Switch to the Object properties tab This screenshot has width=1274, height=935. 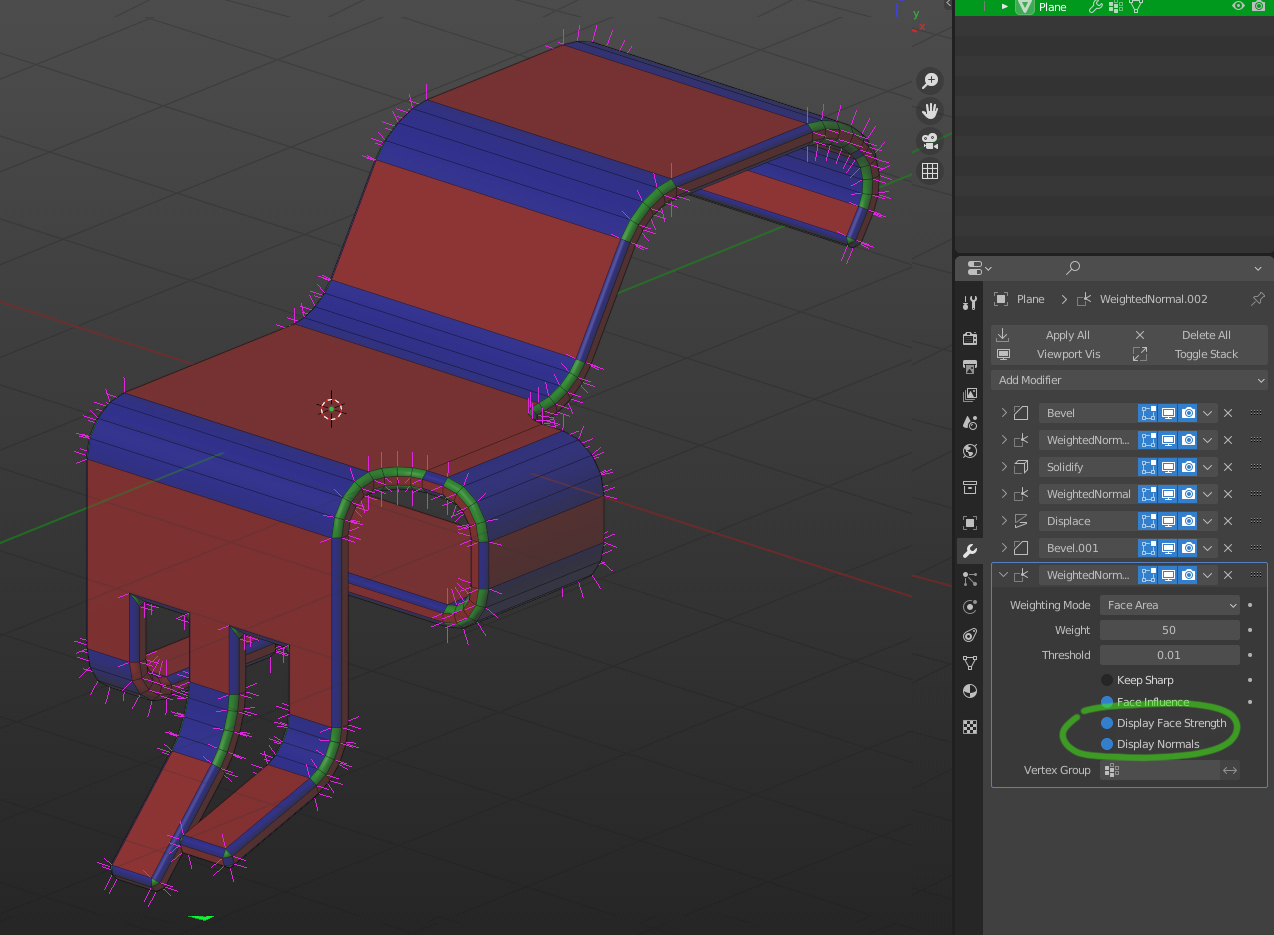(x=969, y=522)
